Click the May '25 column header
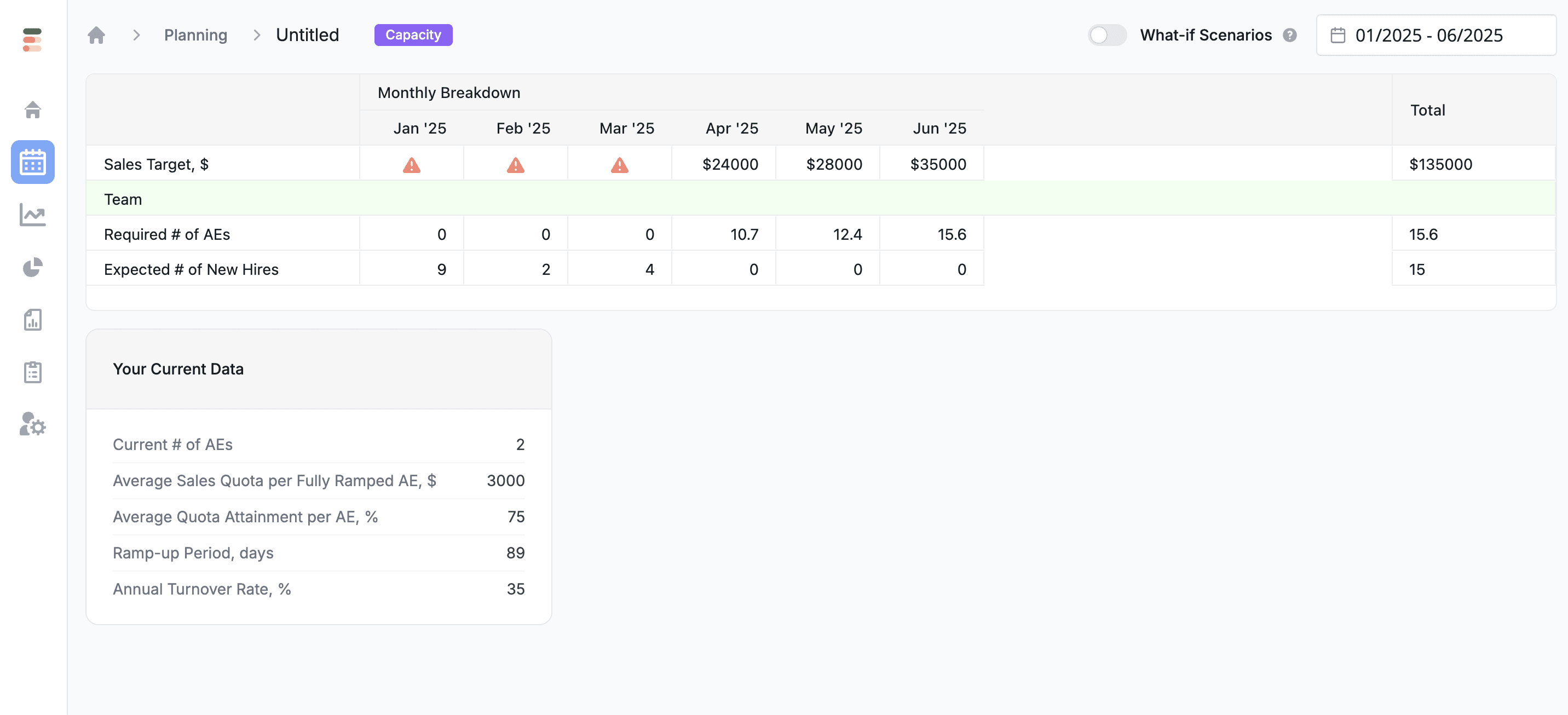 [x=833, y=129]
